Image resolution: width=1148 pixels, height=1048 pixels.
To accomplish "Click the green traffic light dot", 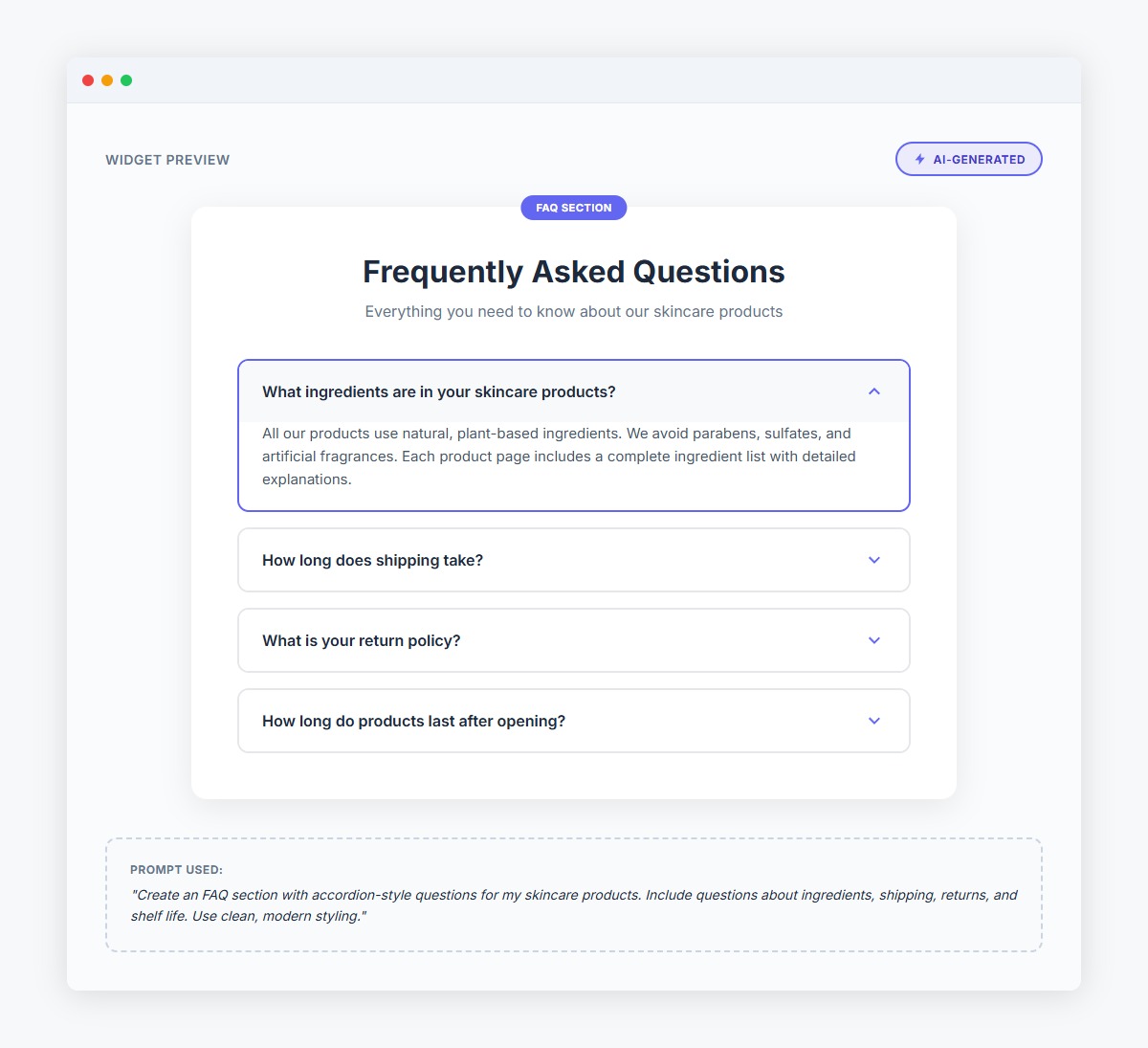I will pyautogui.click(x=127, y=79).
